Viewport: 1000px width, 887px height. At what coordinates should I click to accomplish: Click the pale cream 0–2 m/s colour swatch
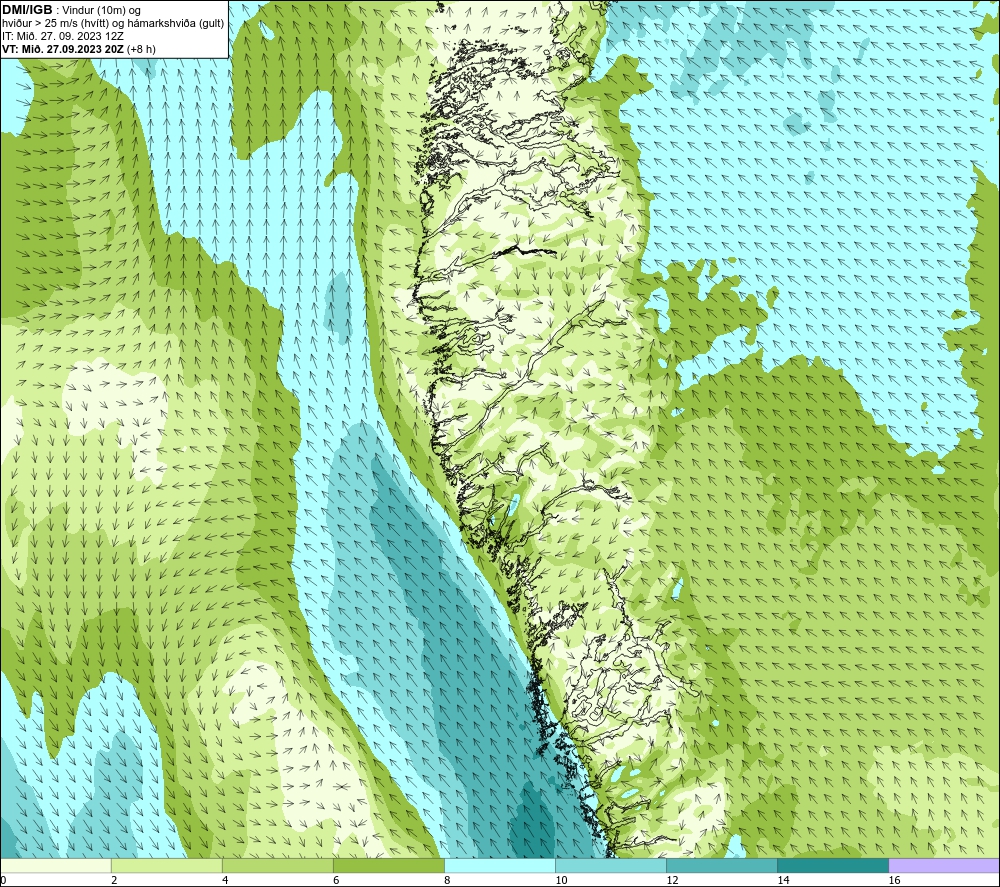pyautogui.click(x=55, y=865)
